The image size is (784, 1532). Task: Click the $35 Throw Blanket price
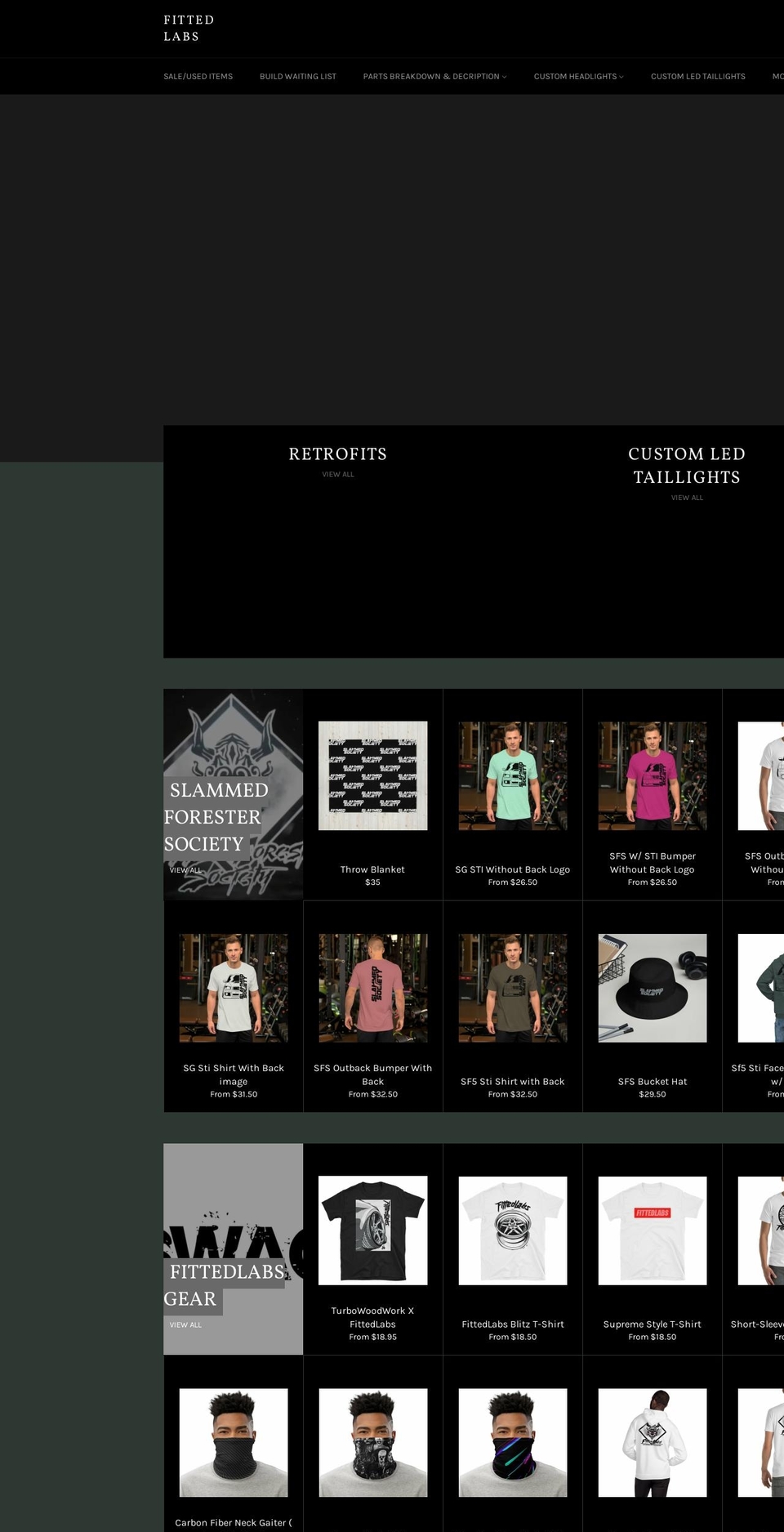[x=372, y=882]
